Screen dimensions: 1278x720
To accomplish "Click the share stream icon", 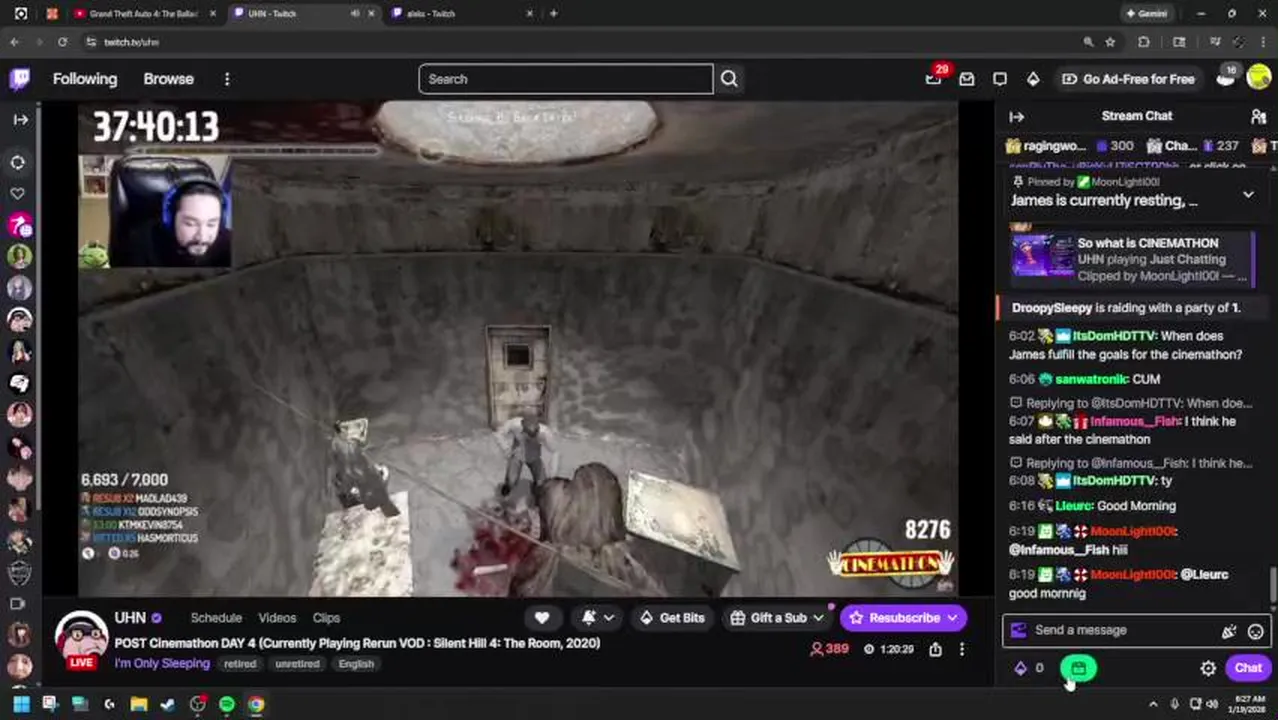I will point(935,649).
